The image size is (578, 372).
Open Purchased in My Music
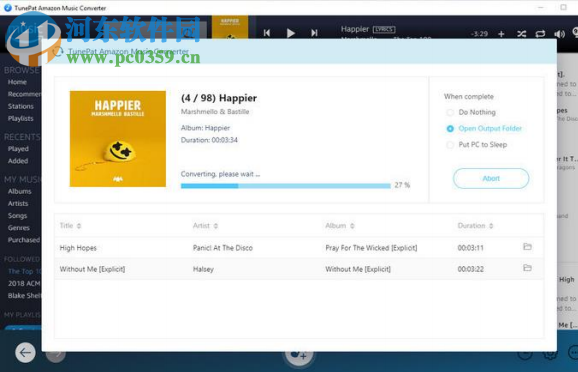(x=24, y=240)
